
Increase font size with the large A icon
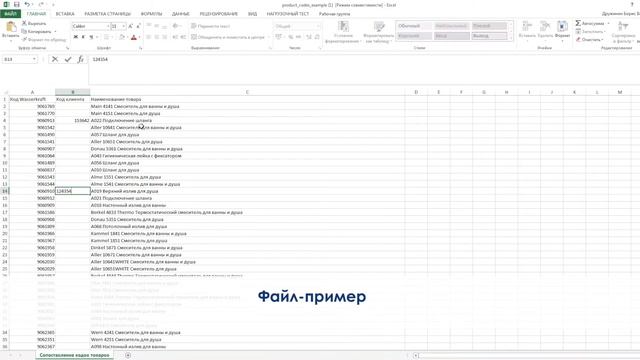click(x=131, y=26)
